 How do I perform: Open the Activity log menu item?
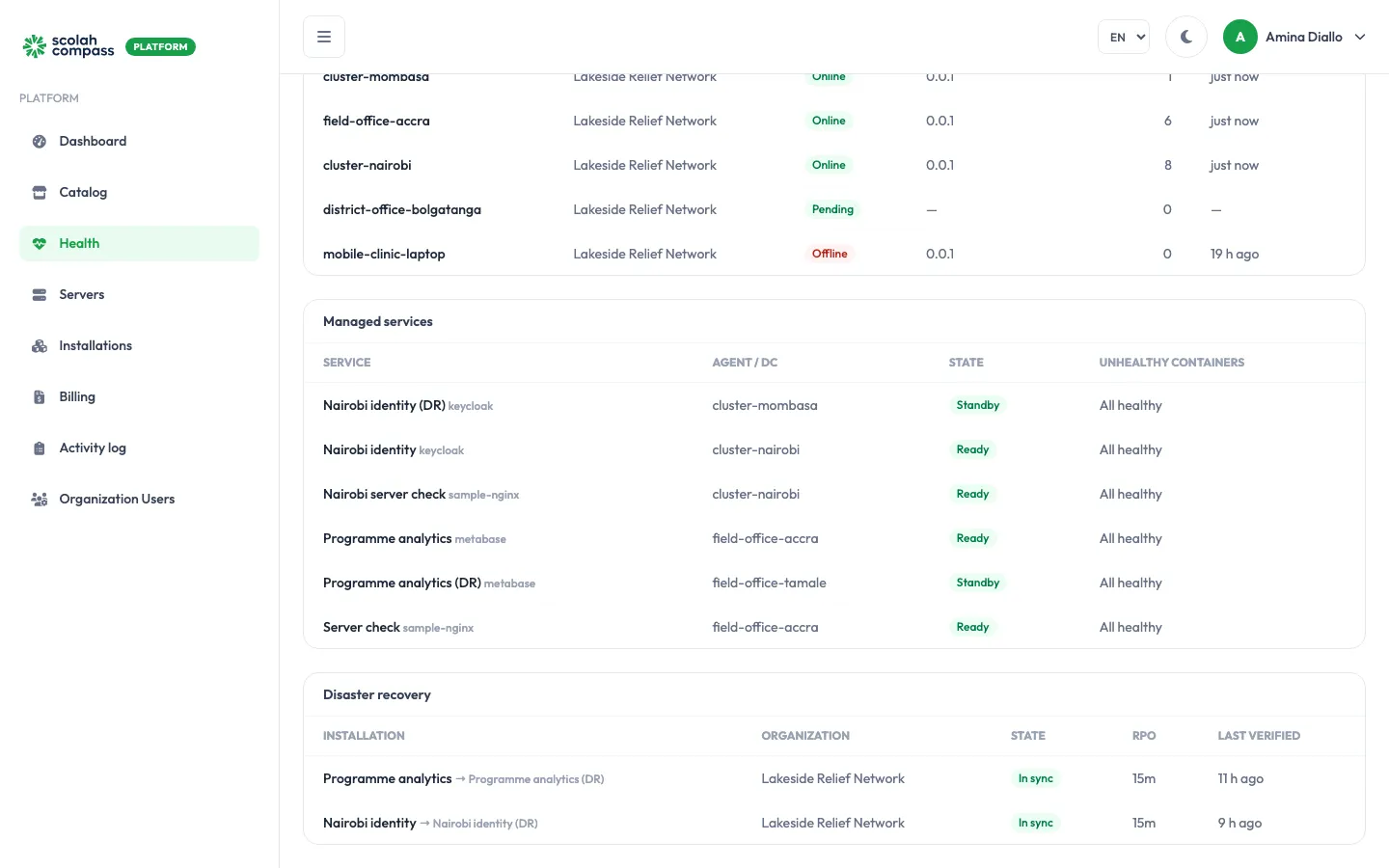[x=139, y=448]
